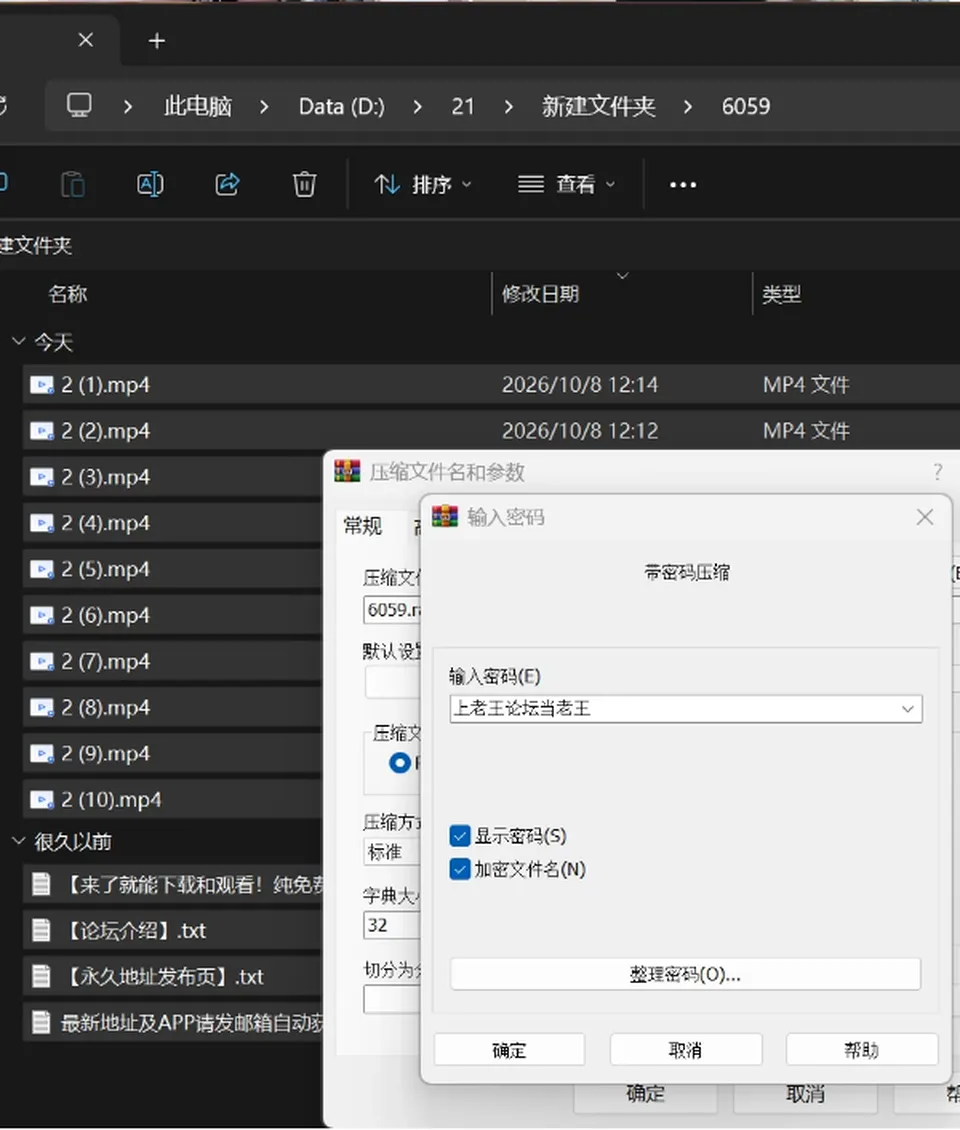Open the 排序 sort dropdown
This screenshot has height=1130, width=960.
422,185
